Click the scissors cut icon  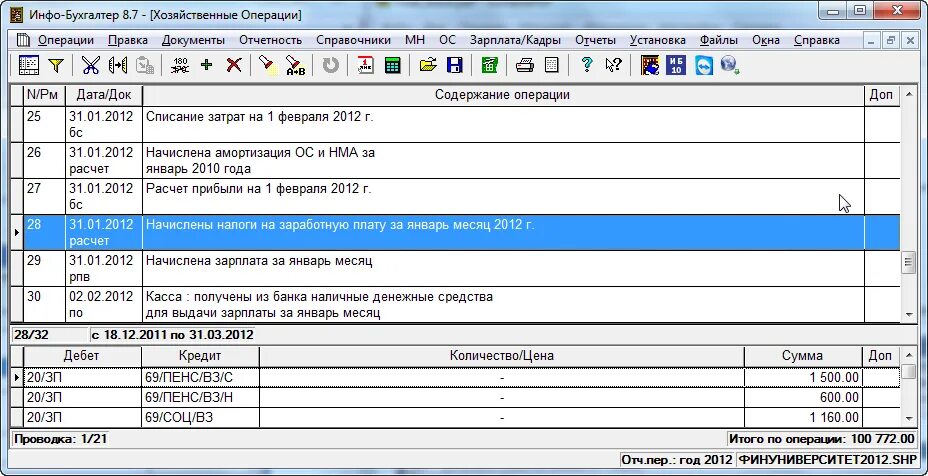click(91, 65)
